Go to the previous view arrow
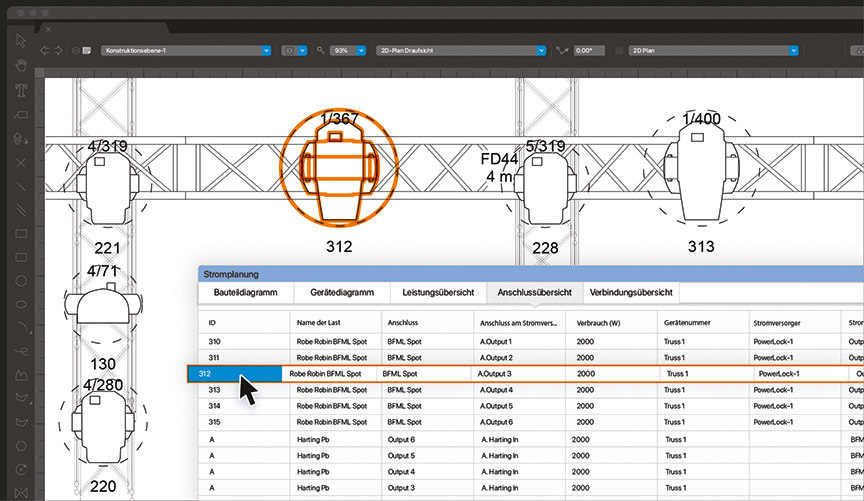The width and height of the screenshot is (864, 501). pyautogui.click(x=45, y=50)
